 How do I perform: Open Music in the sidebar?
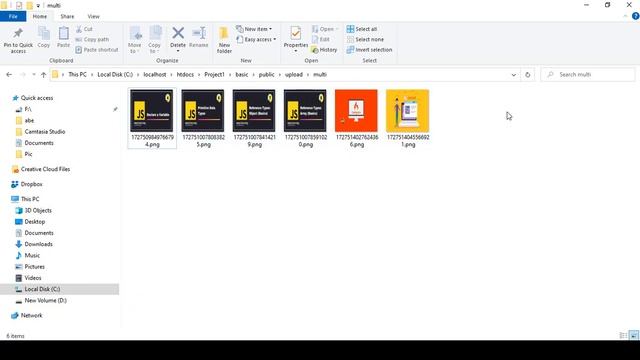(x=32, y=256)
